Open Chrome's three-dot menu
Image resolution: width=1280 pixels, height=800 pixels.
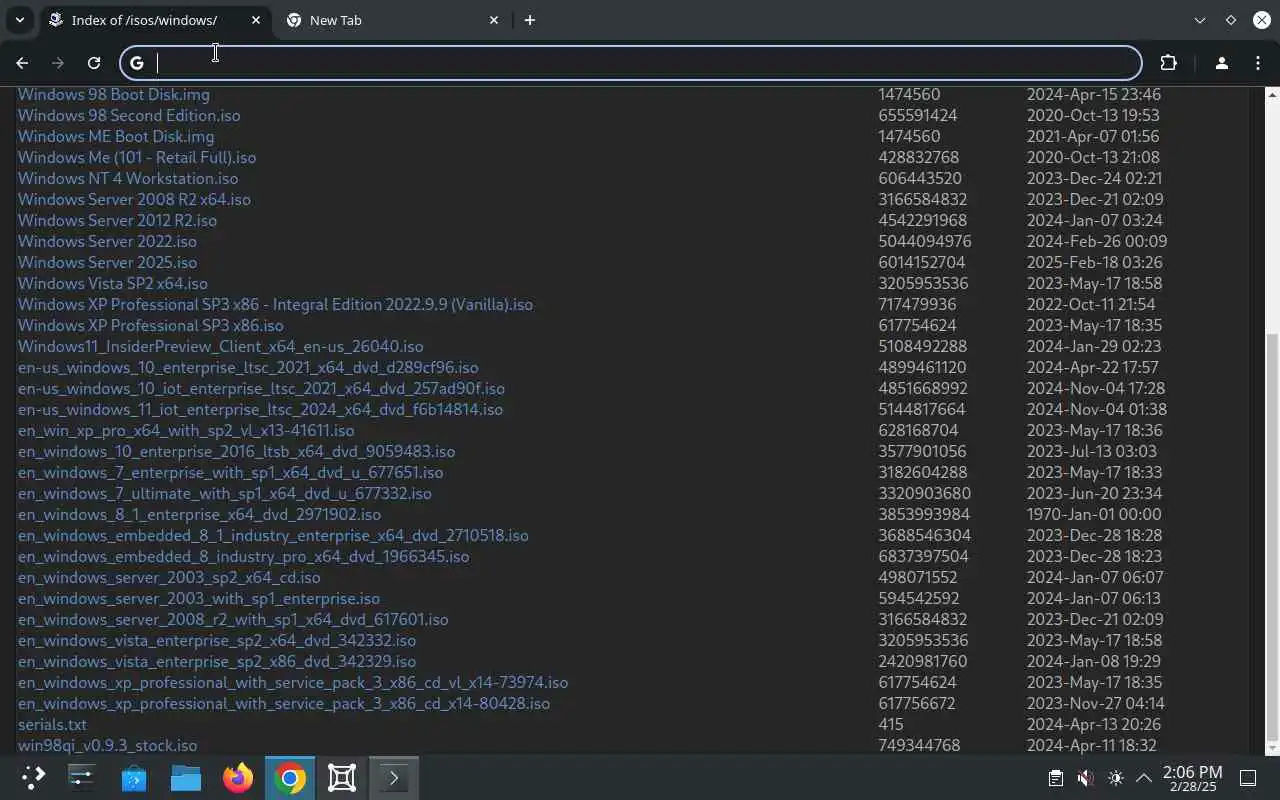1257,63
